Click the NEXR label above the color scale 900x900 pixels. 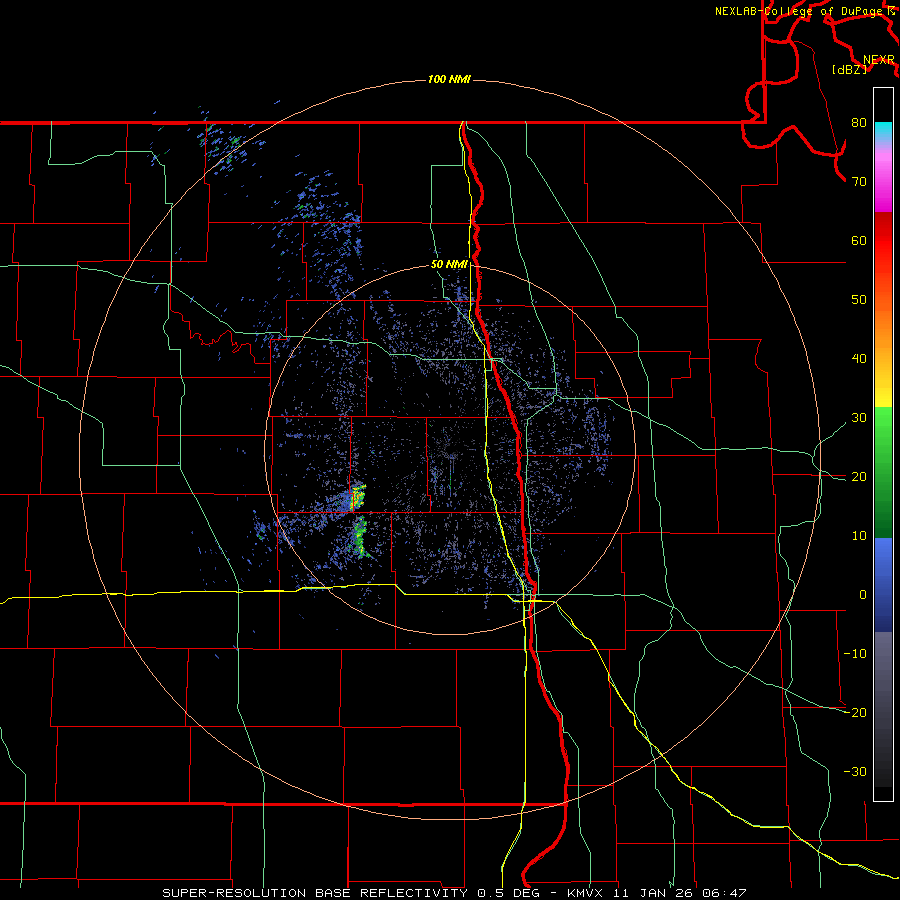pyautogui.click(x=879, y=60)
